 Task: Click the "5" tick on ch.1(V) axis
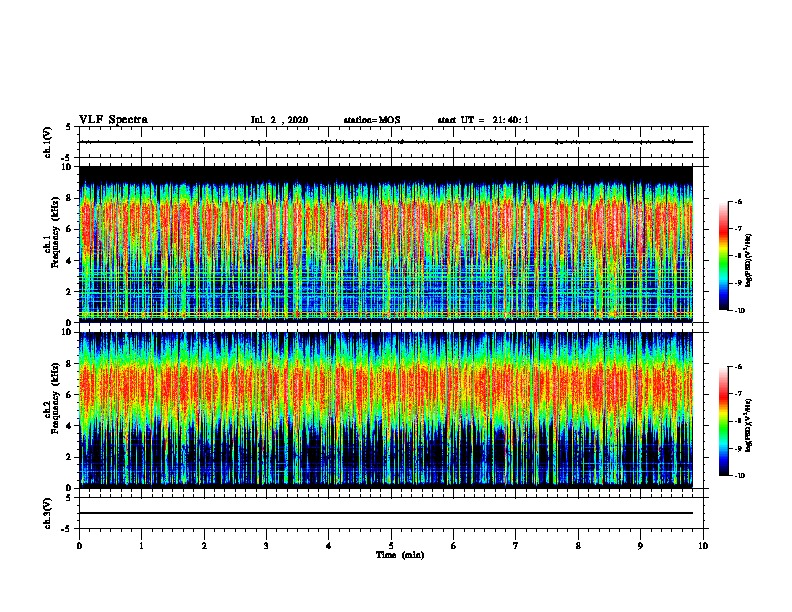click(x=69, y=127)
